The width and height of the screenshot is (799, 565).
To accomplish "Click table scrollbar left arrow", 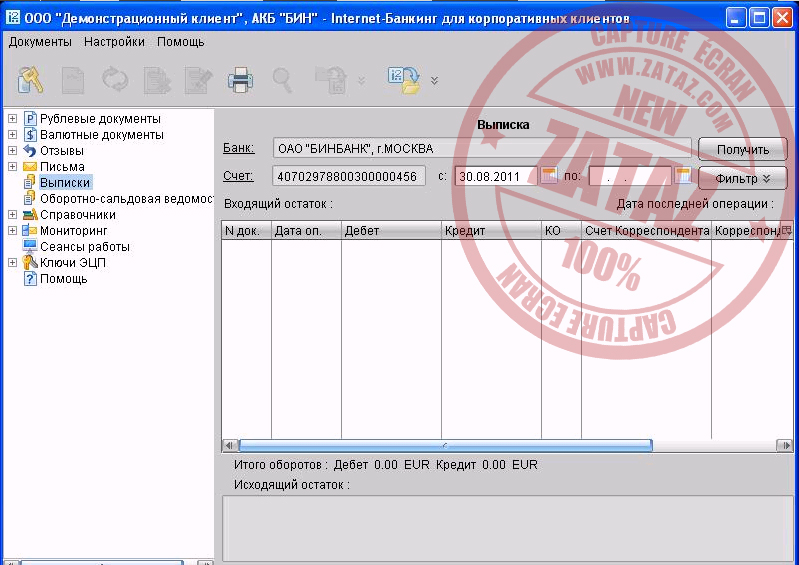I will point(230,445).
